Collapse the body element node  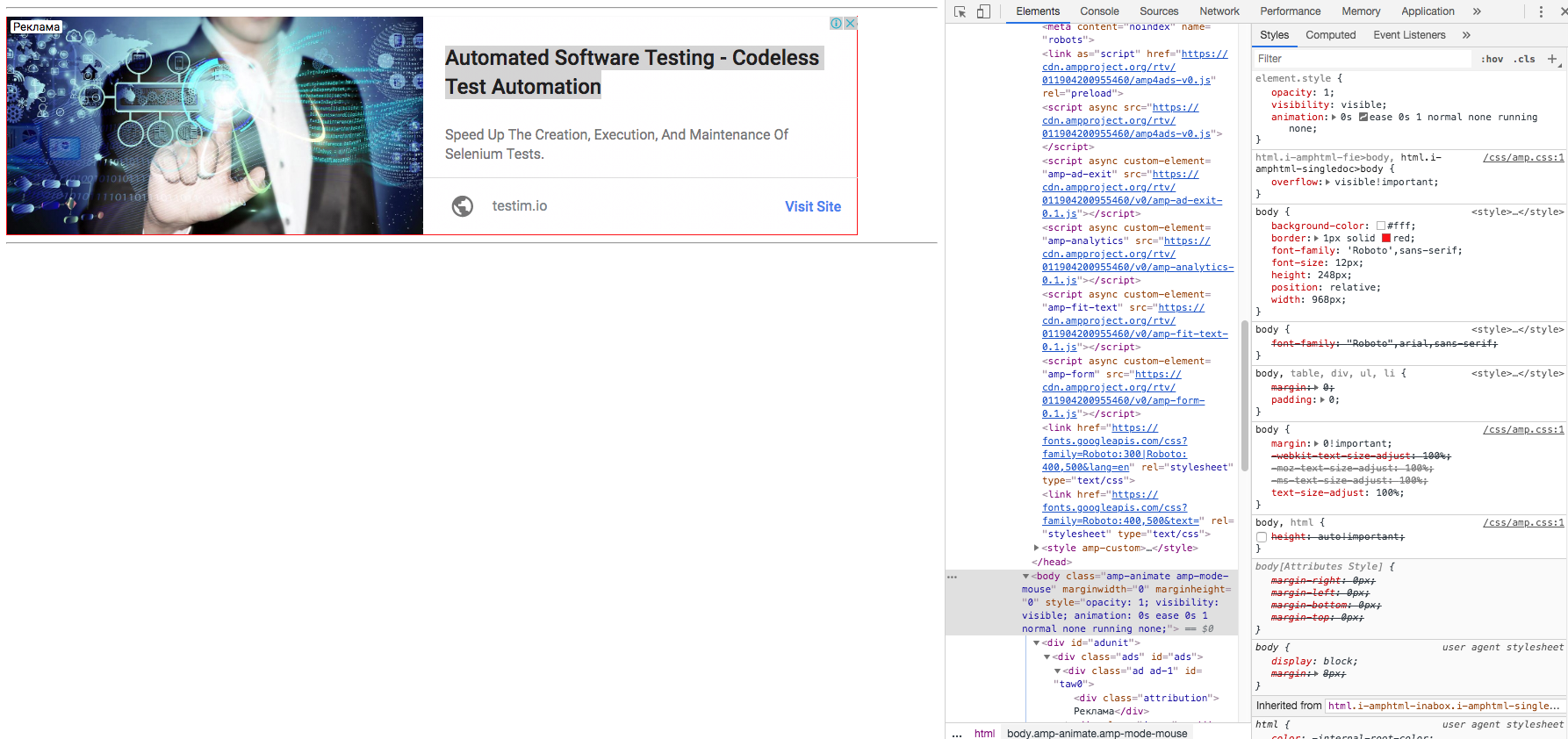coord(1025,577)
